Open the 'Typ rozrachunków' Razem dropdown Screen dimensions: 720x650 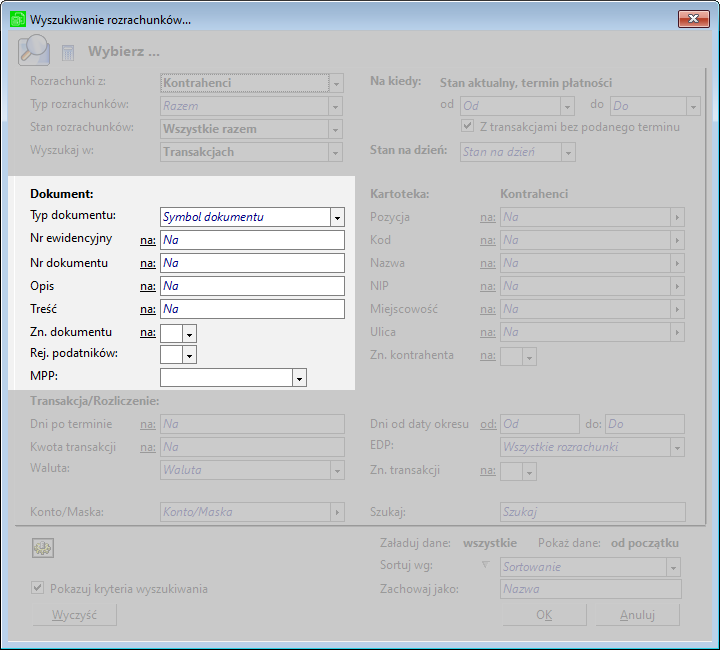[x=336, y=106]
